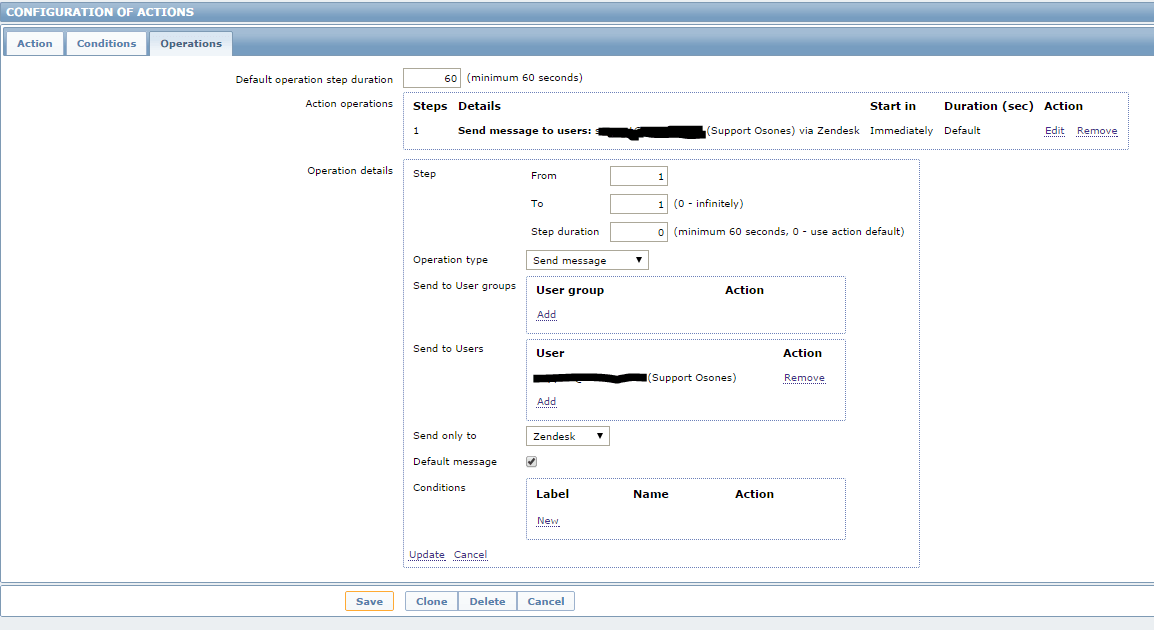Image resolution: width=1154 pixels, height=630 pixels.
Task: Open the Operation type dropdown
Action: click(587, 259)
